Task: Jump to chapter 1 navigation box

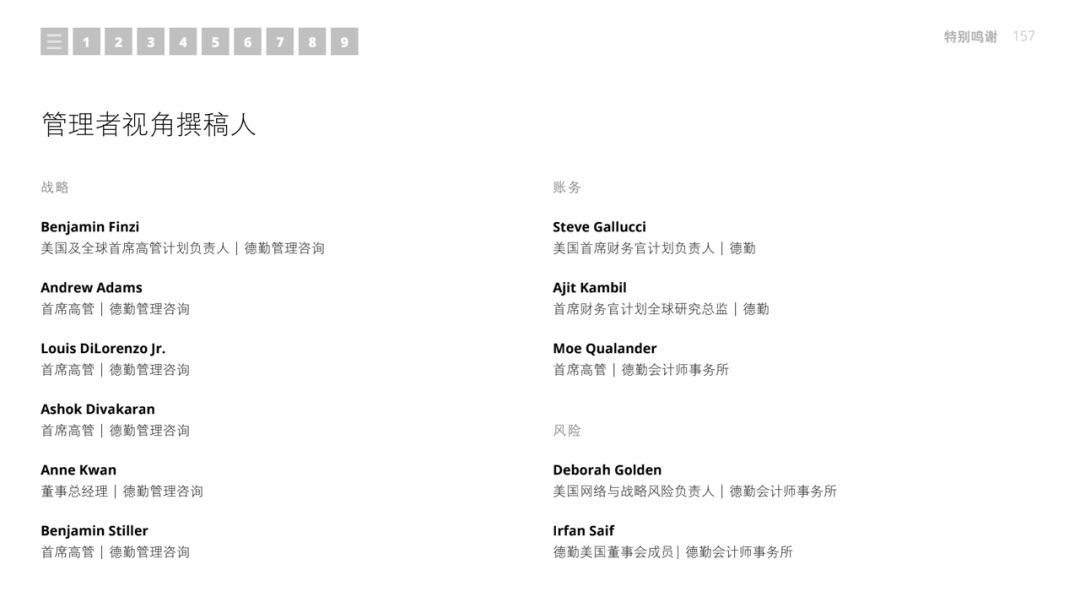Action: point(86,41)
